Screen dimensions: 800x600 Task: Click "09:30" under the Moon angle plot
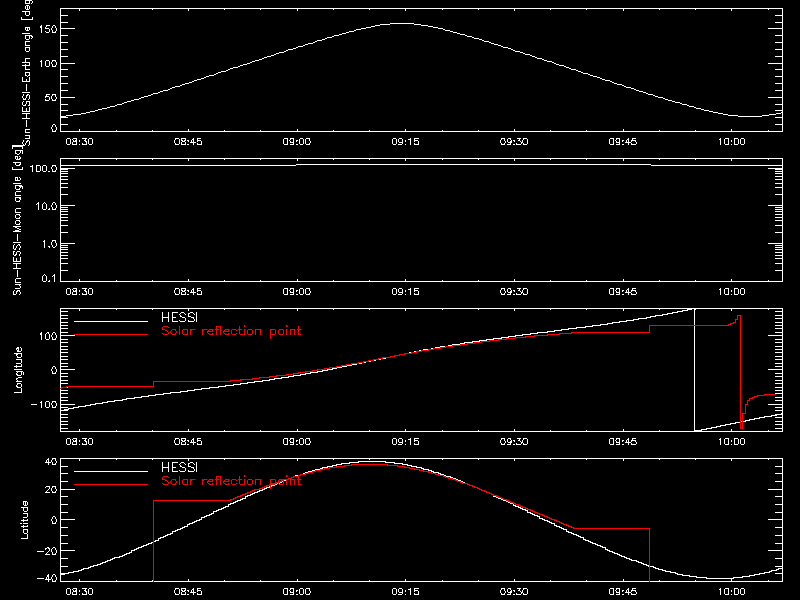514,292
